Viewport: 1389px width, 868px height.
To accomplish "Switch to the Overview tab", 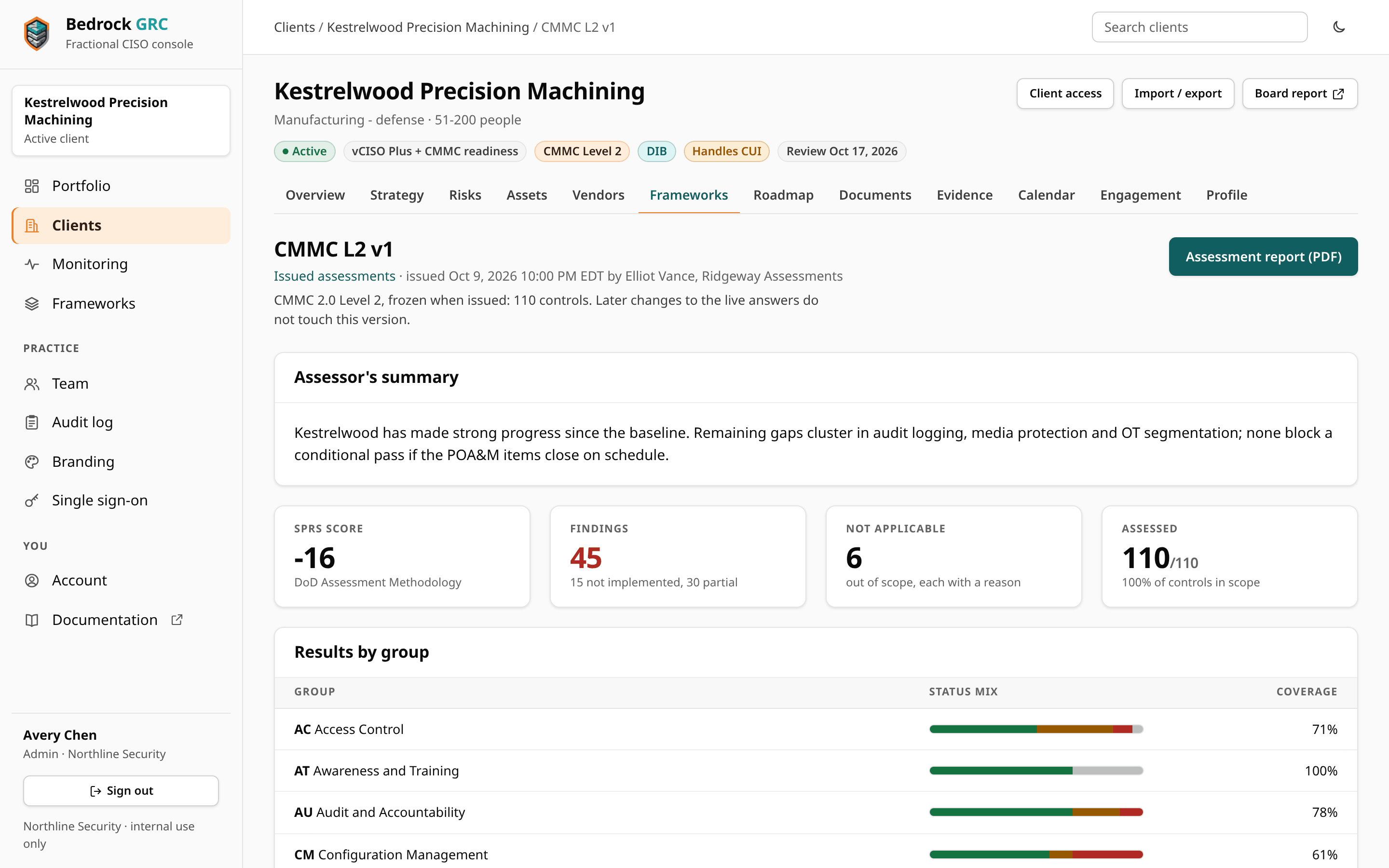I will [x=315, y=195].
